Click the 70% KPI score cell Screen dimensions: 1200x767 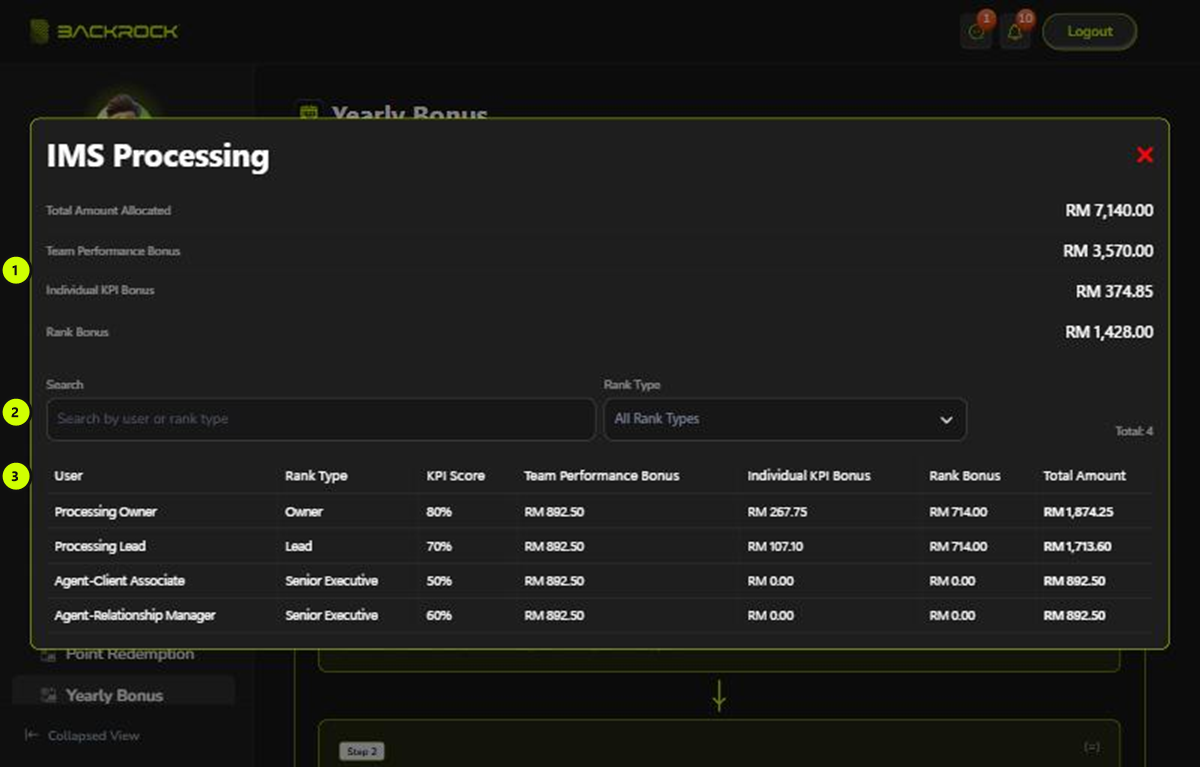pyautogui.click(x=439, y=547)
